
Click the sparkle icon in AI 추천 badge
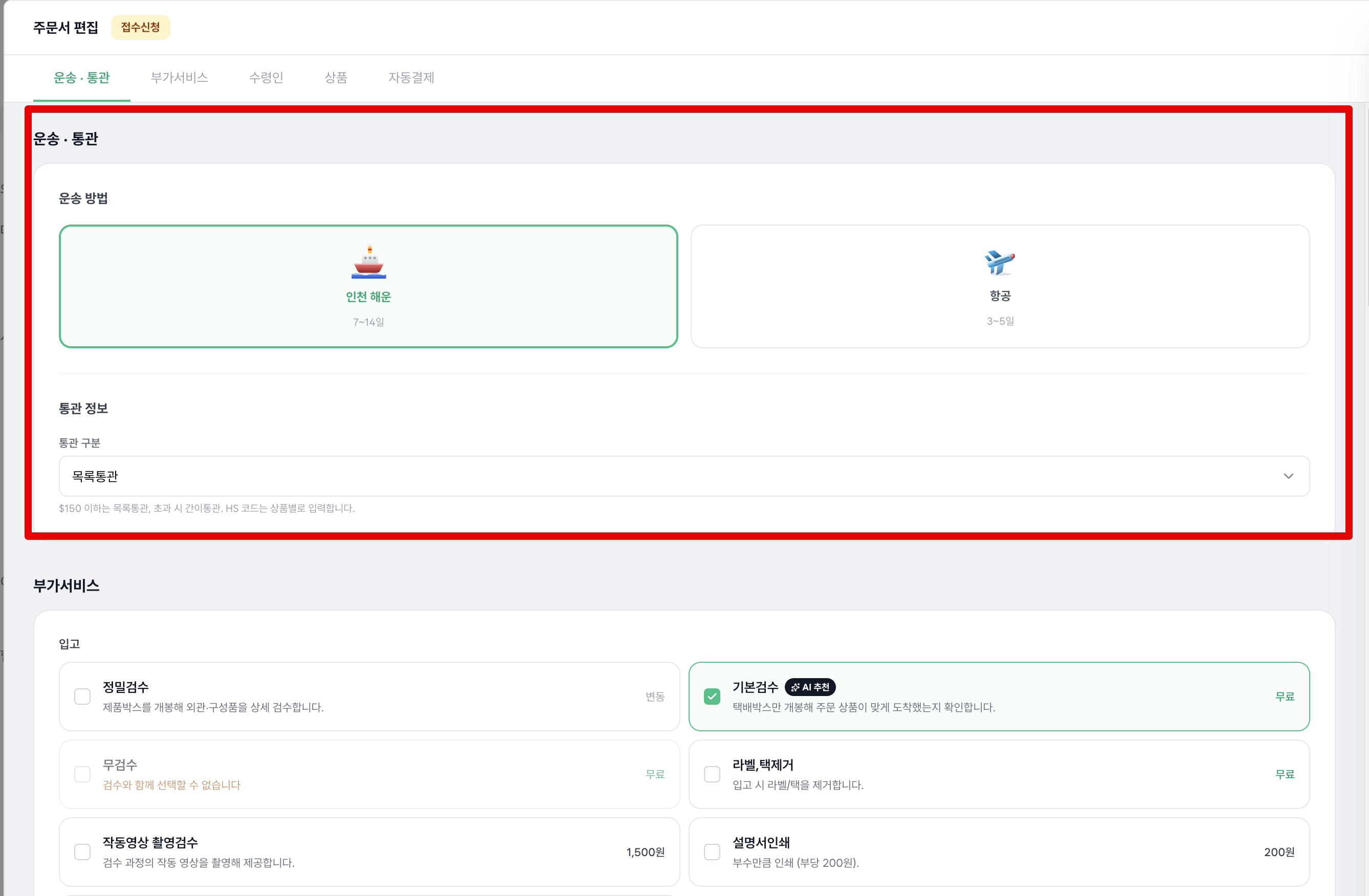tap(795, 687)
